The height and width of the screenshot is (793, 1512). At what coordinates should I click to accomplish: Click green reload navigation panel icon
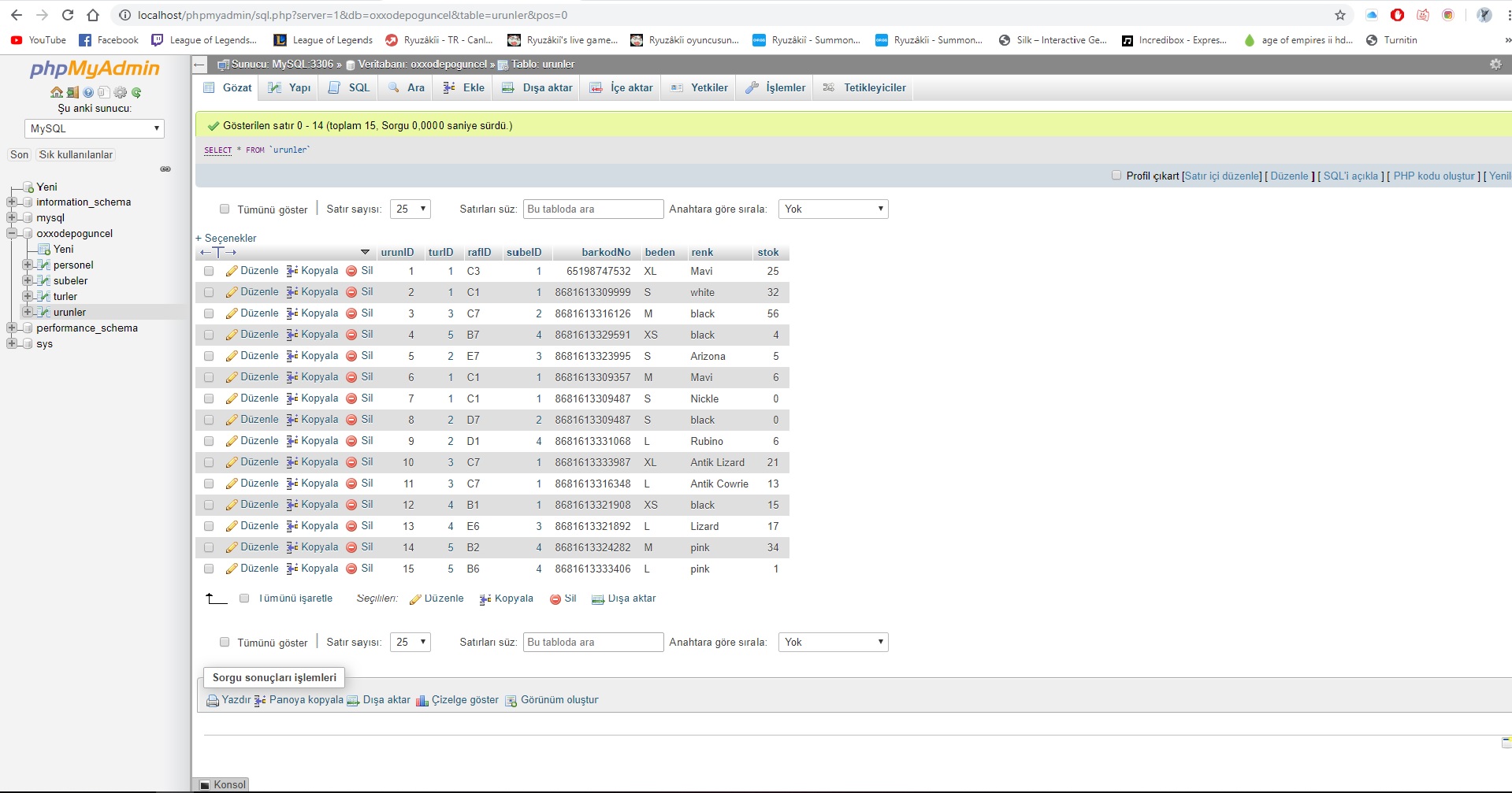click(136, 92)
